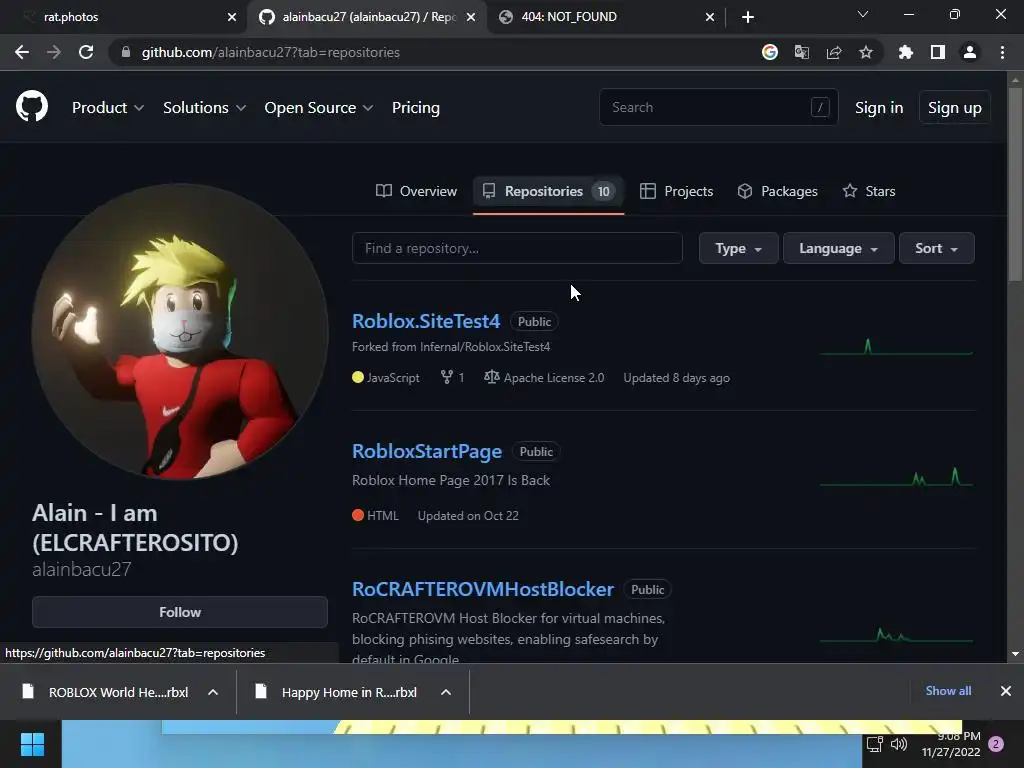Click the volume speaker tray icon

point(899,744)
